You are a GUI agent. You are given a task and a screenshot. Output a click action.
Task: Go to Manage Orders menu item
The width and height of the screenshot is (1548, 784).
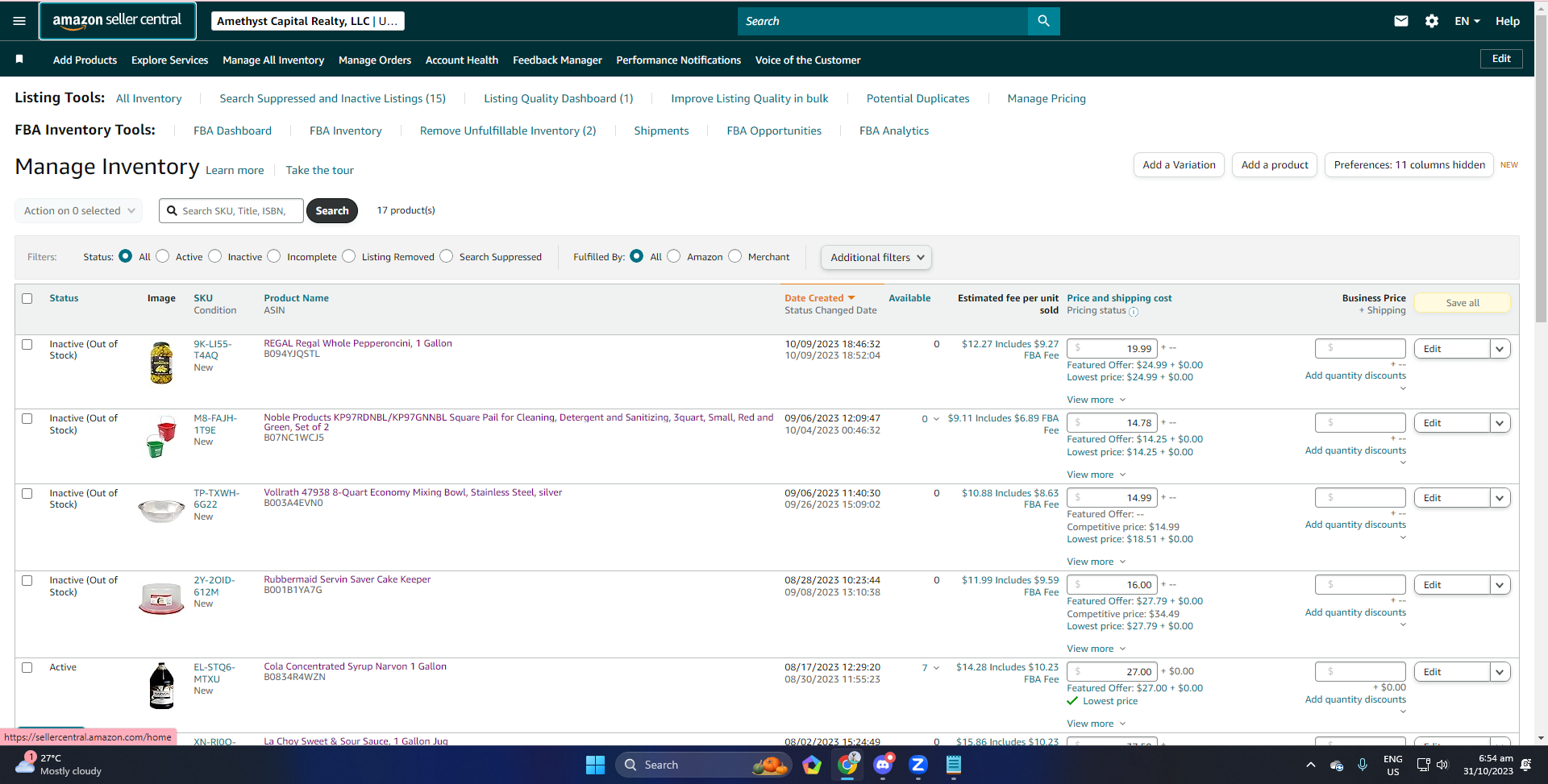coord(375,60)
